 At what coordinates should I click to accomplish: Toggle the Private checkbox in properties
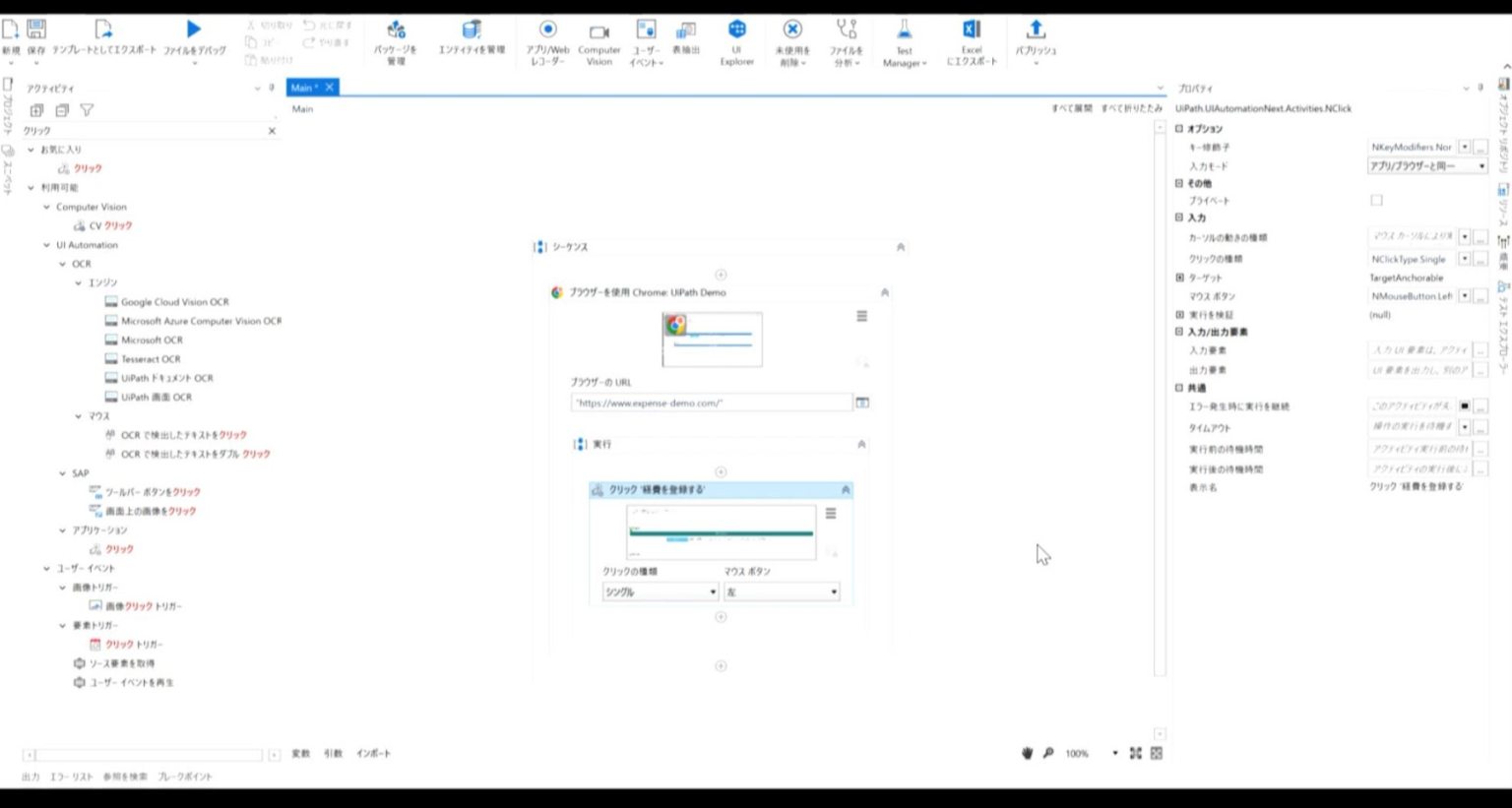[1376, 201]
